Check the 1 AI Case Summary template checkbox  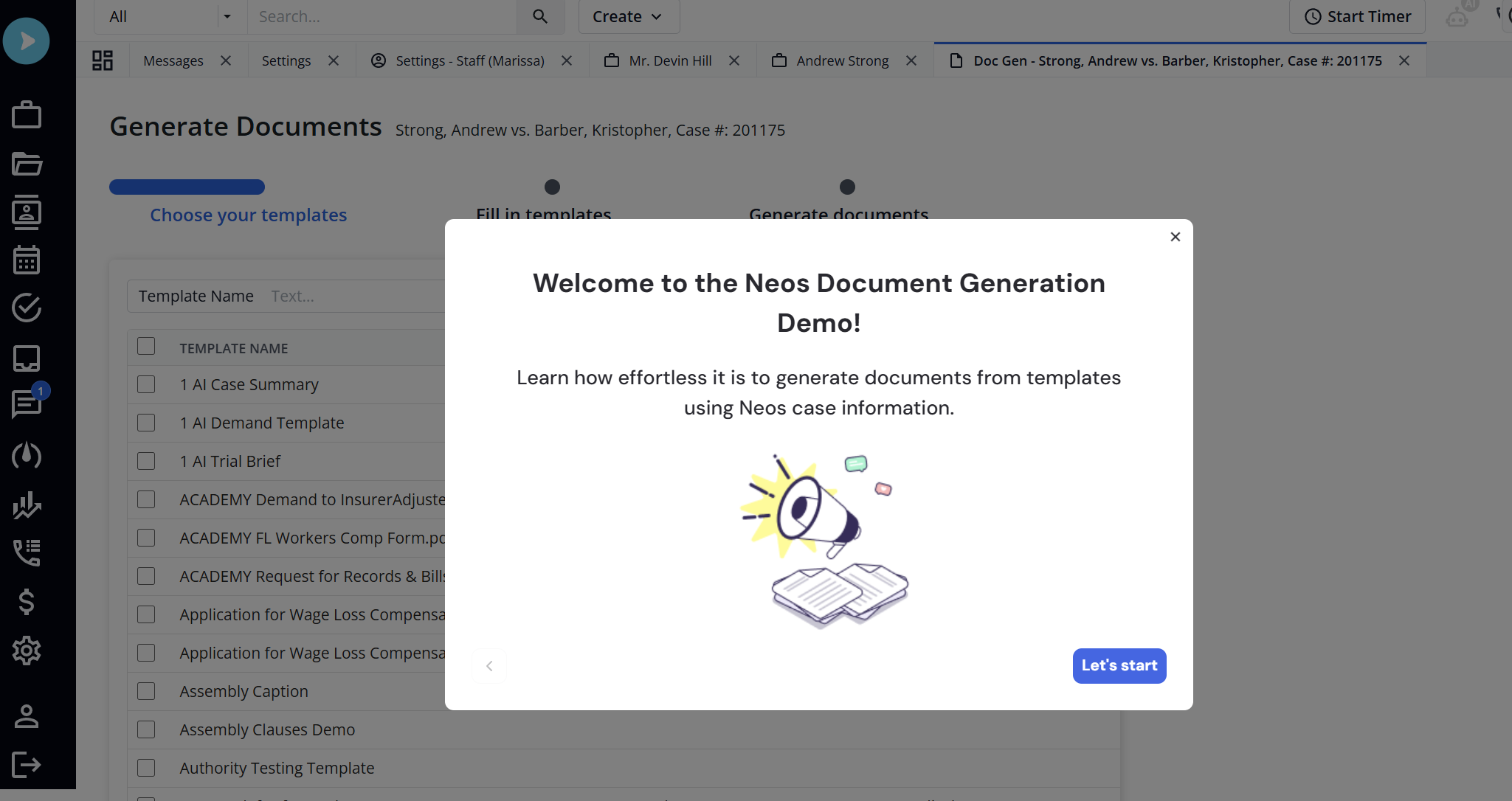[x=146, y=384]
